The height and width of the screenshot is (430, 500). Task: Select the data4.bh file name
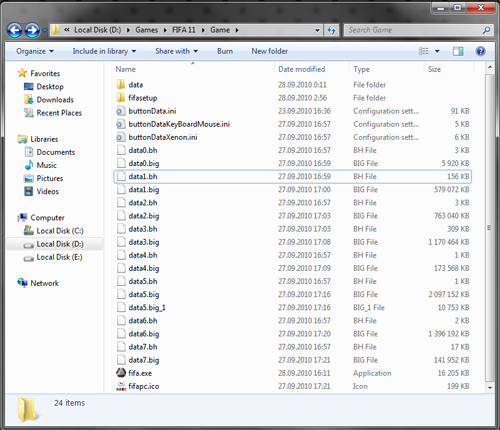[143, 255]
